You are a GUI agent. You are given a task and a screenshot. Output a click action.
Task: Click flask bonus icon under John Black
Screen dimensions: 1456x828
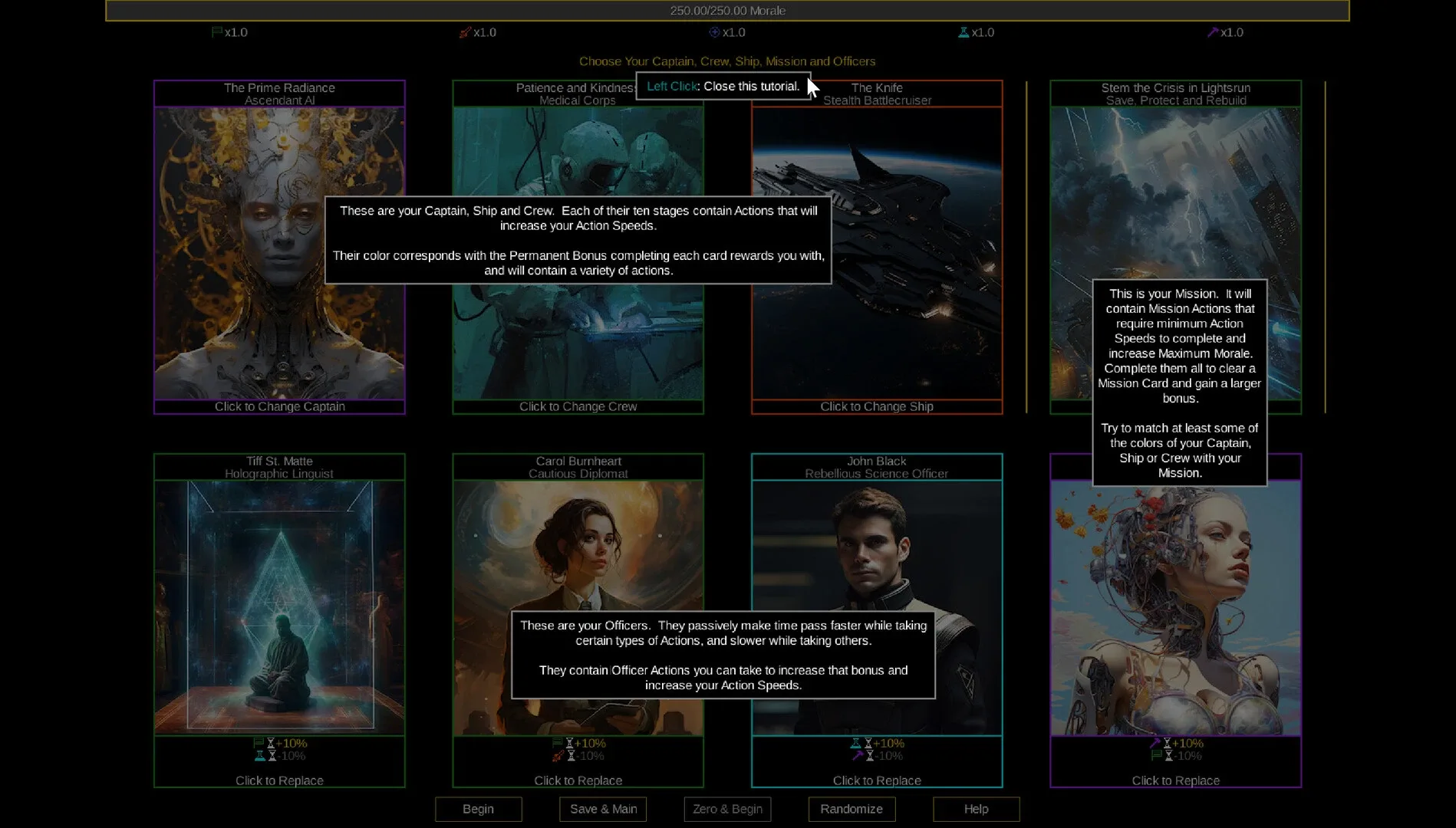point(855,743)
